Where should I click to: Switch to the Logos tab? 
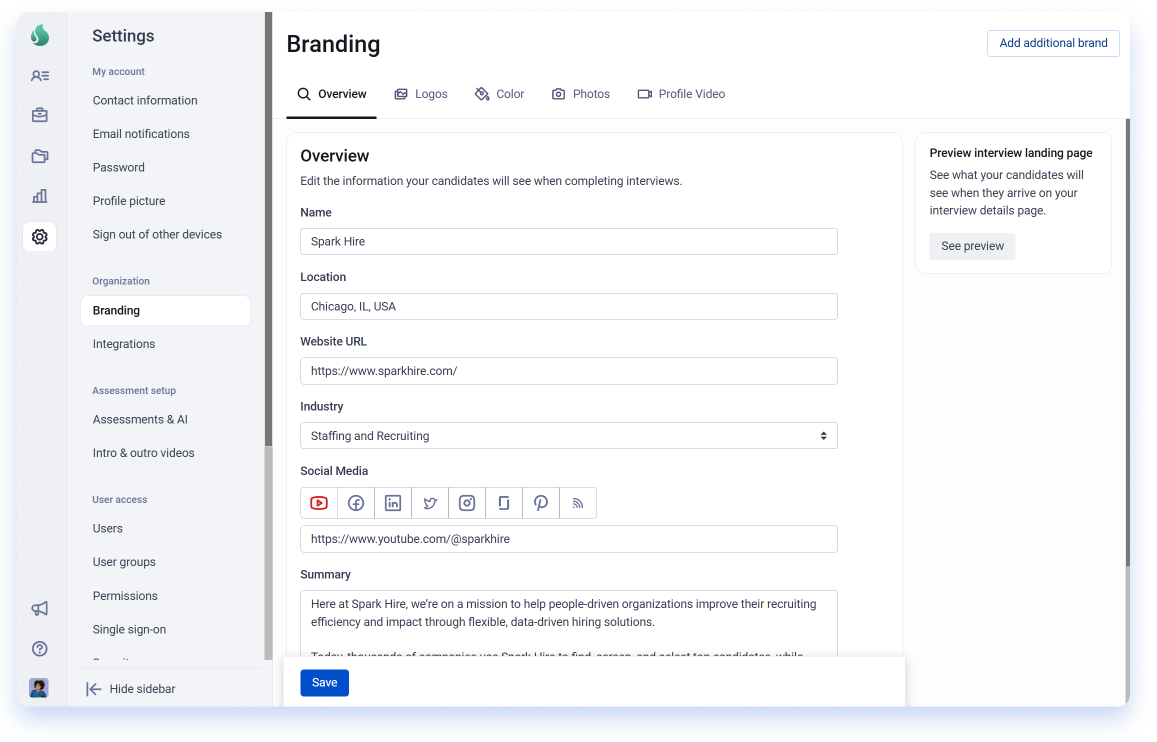tap(421, 94)
